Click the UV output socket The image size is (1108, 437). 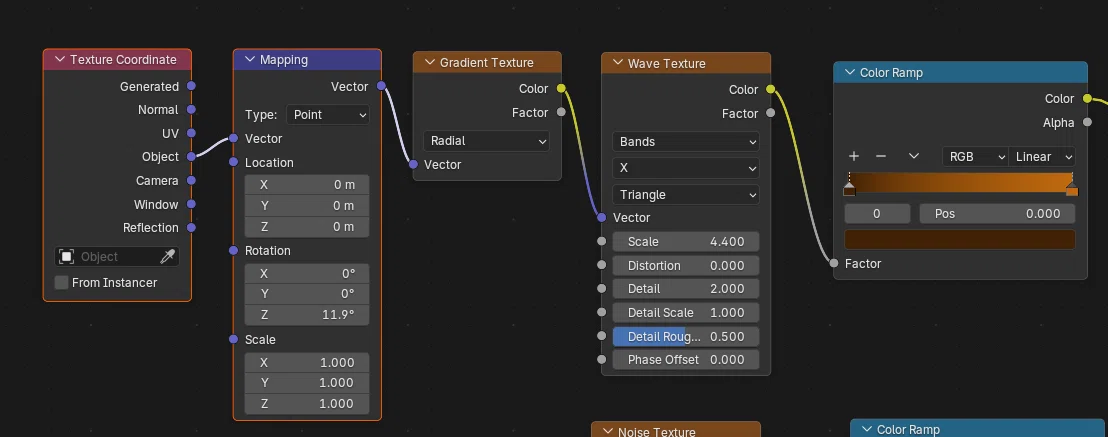[191, 133]
